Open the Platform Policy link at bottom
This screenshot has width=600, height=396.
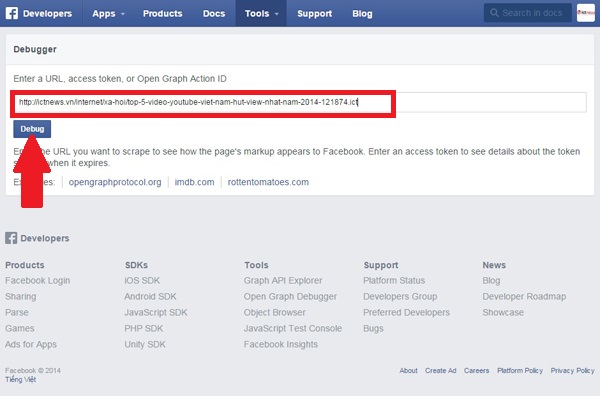tap(520, 370)
